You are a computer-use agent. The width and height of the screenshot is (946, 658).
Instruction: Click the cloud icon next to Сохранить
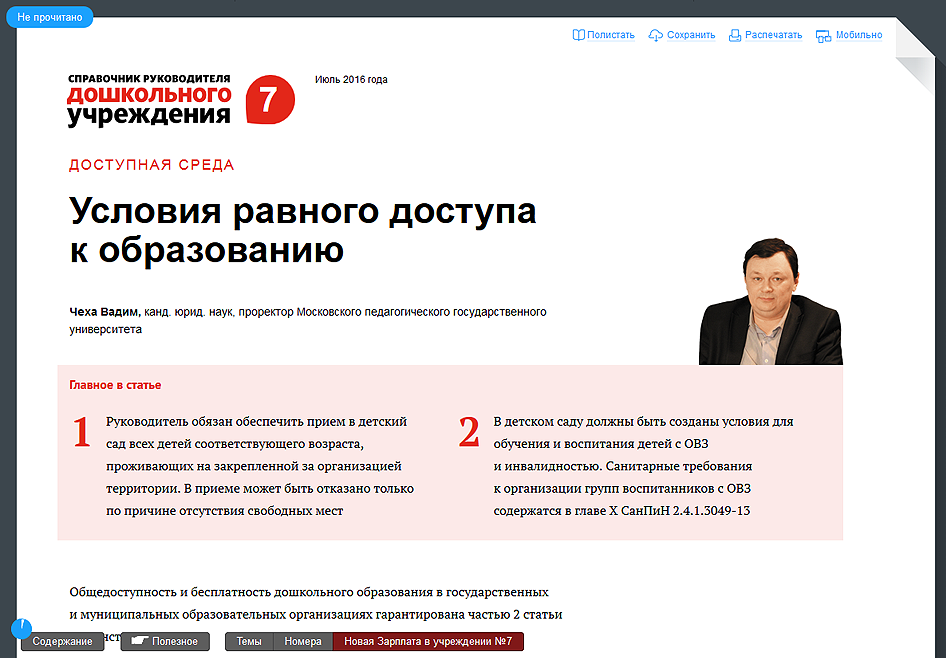(655, 36)
